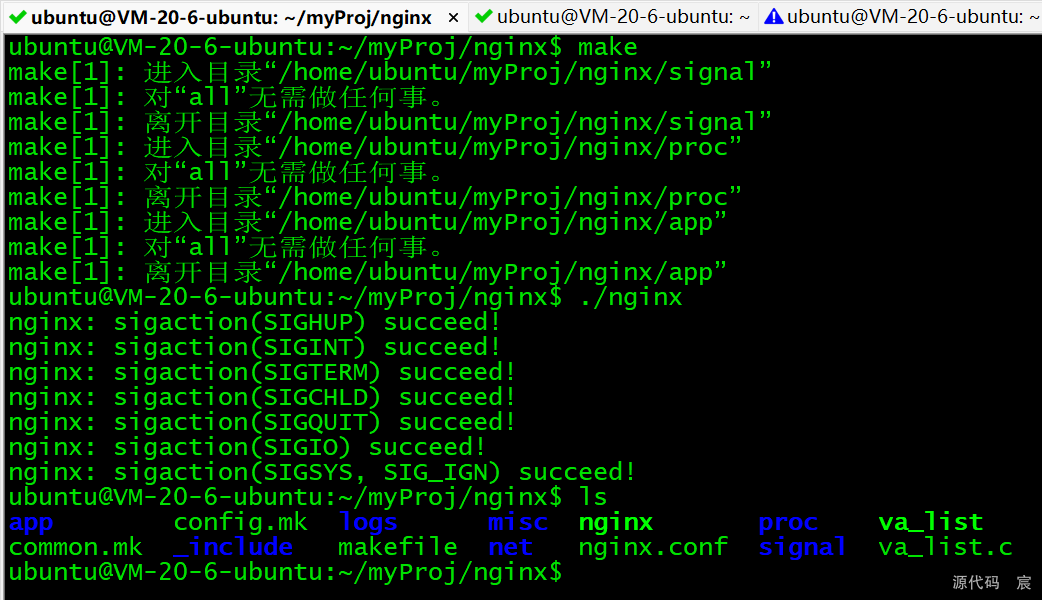Click the make line leaving /nginx/signal directory
The height and width of the screenshot is (600, 1042).
389,122
